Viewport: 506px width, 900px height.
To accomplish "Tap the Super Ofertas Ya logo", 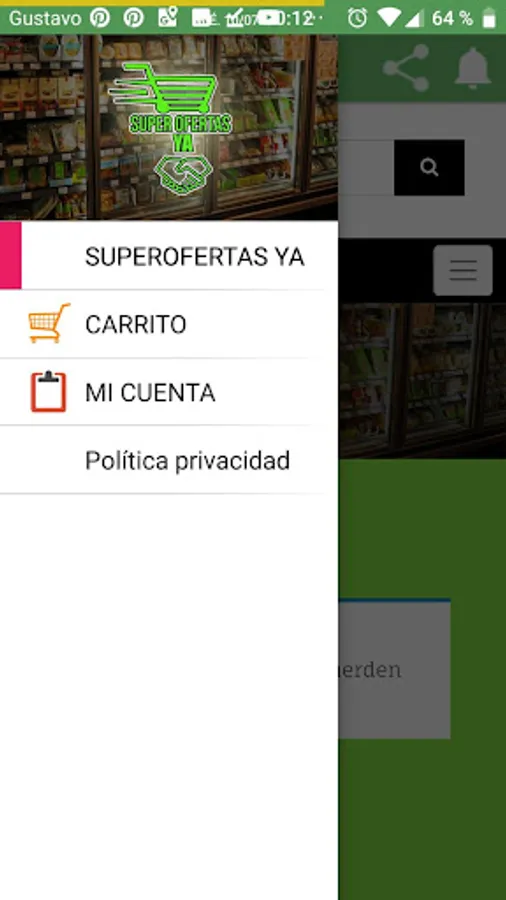I will pos(172,128).
